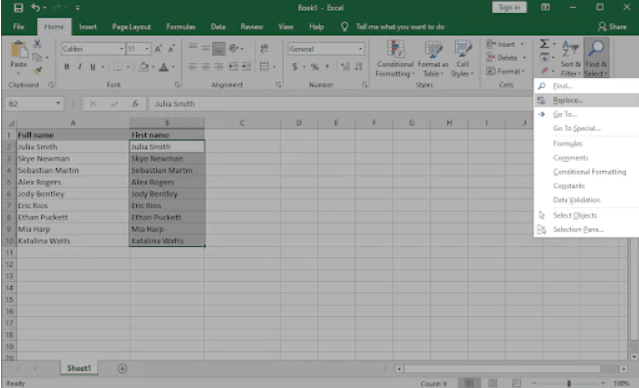Click the Fill Color bucket icon

144,67
